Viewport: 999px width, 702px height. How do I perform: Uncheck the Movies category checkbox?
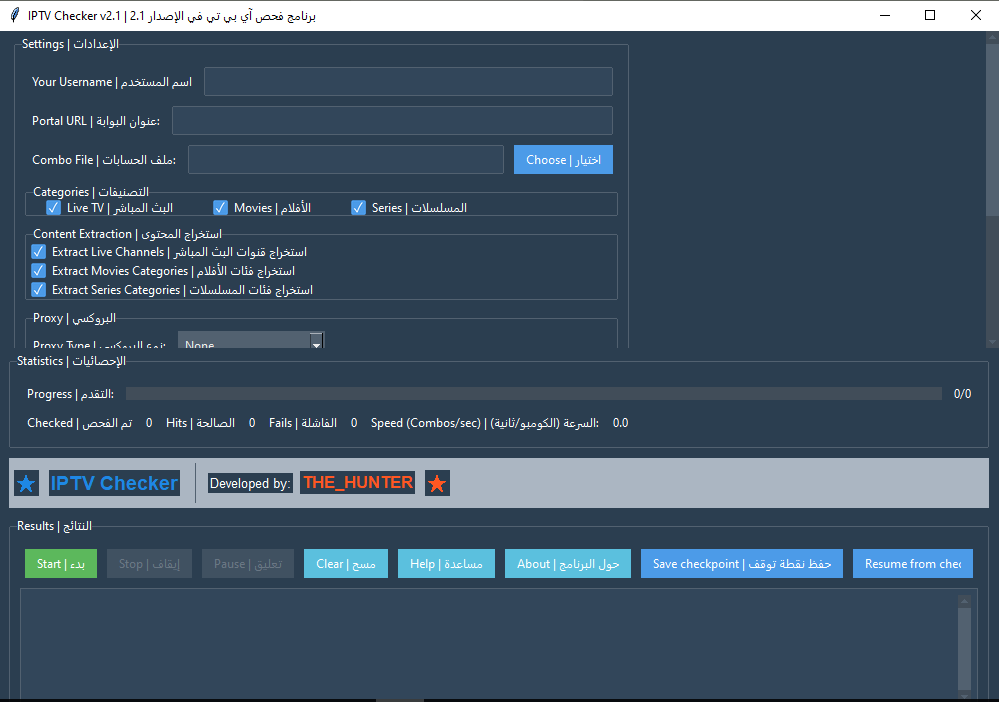[220, 208]
